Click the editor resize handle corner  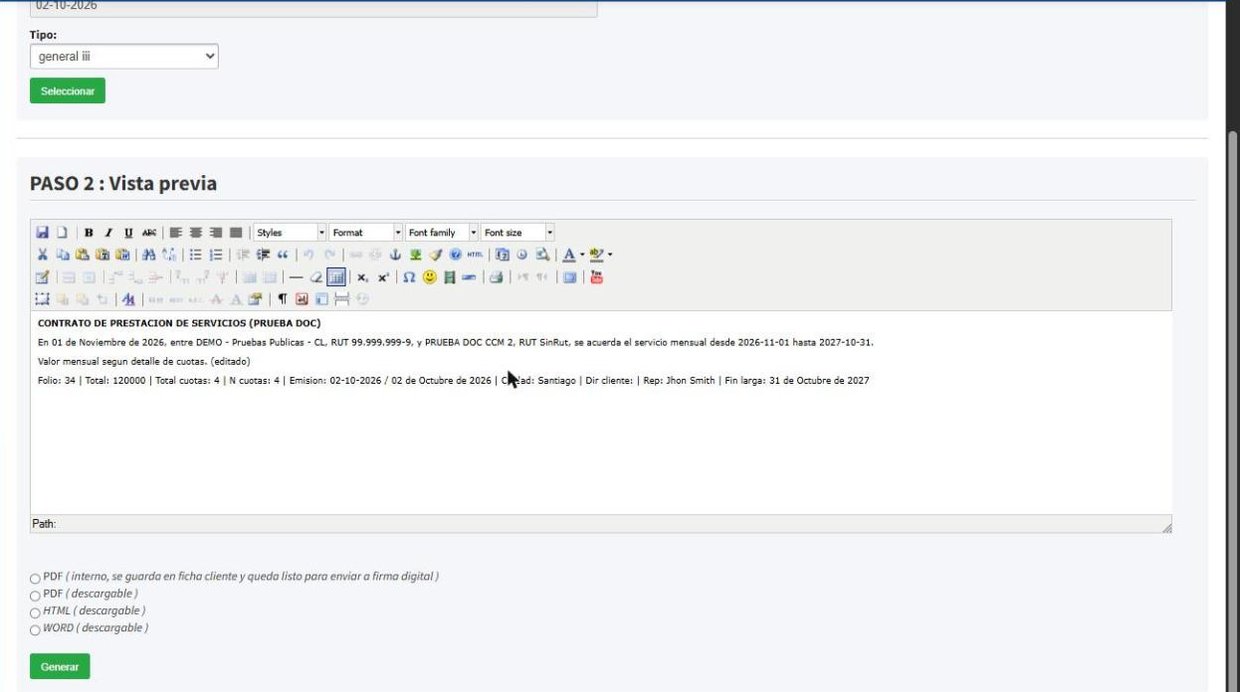(x=1166, y=526)
